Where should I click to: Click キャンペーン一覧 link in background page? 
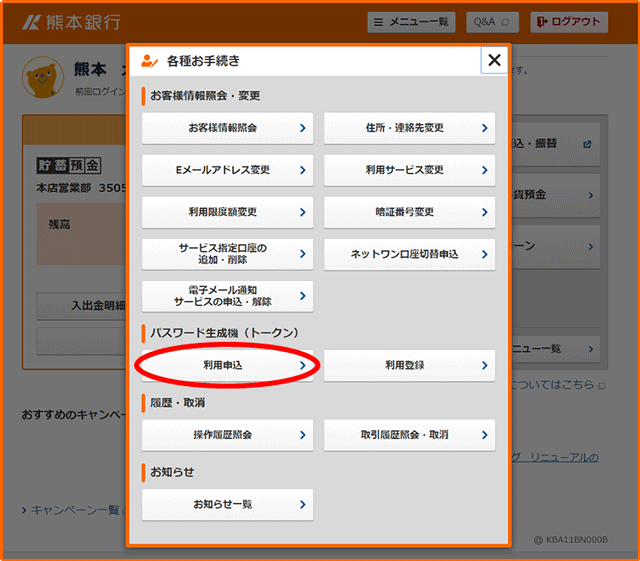coord(73,510)
